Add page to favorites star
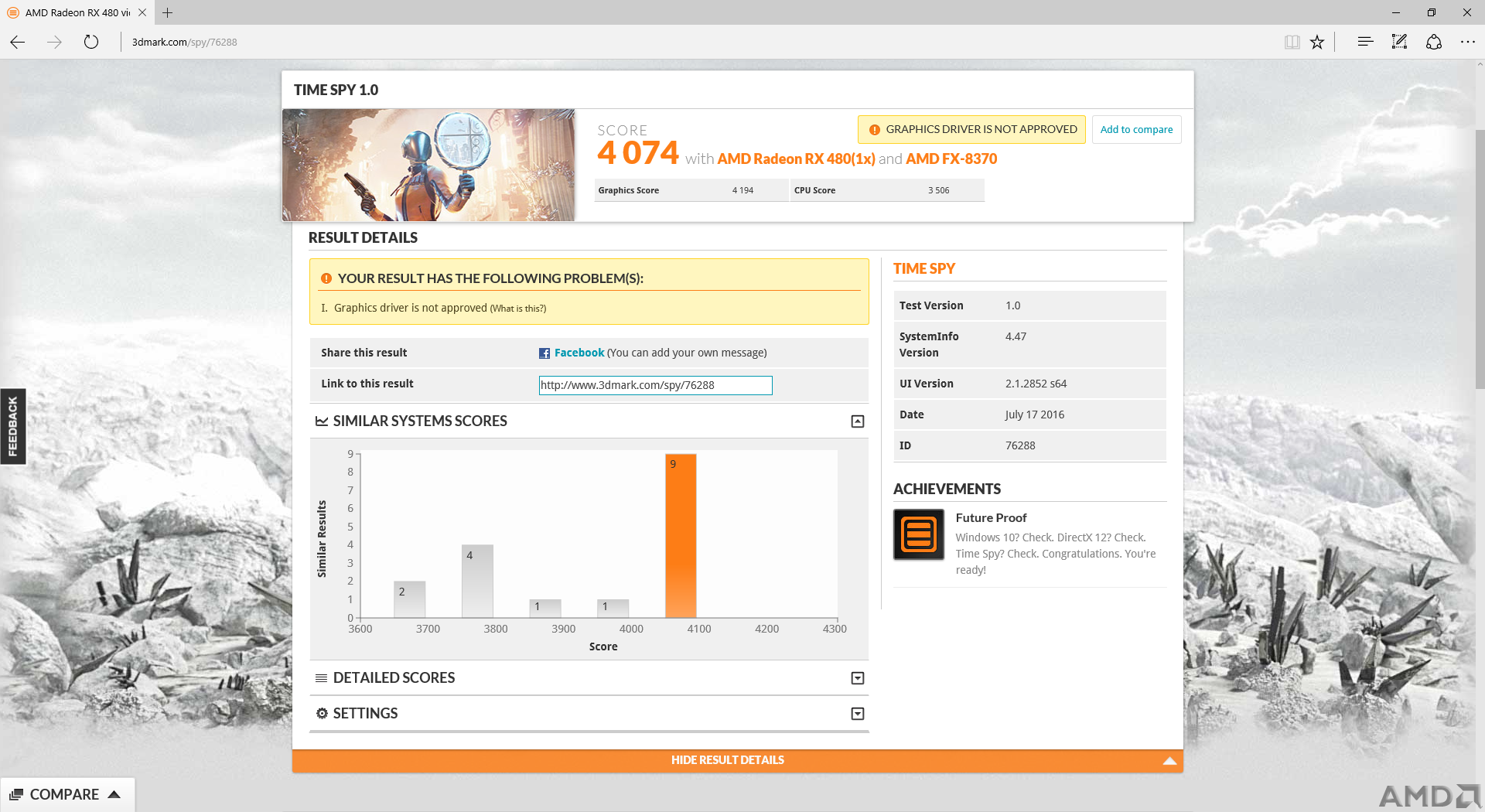1485x812 pixels. point(1317,42)
